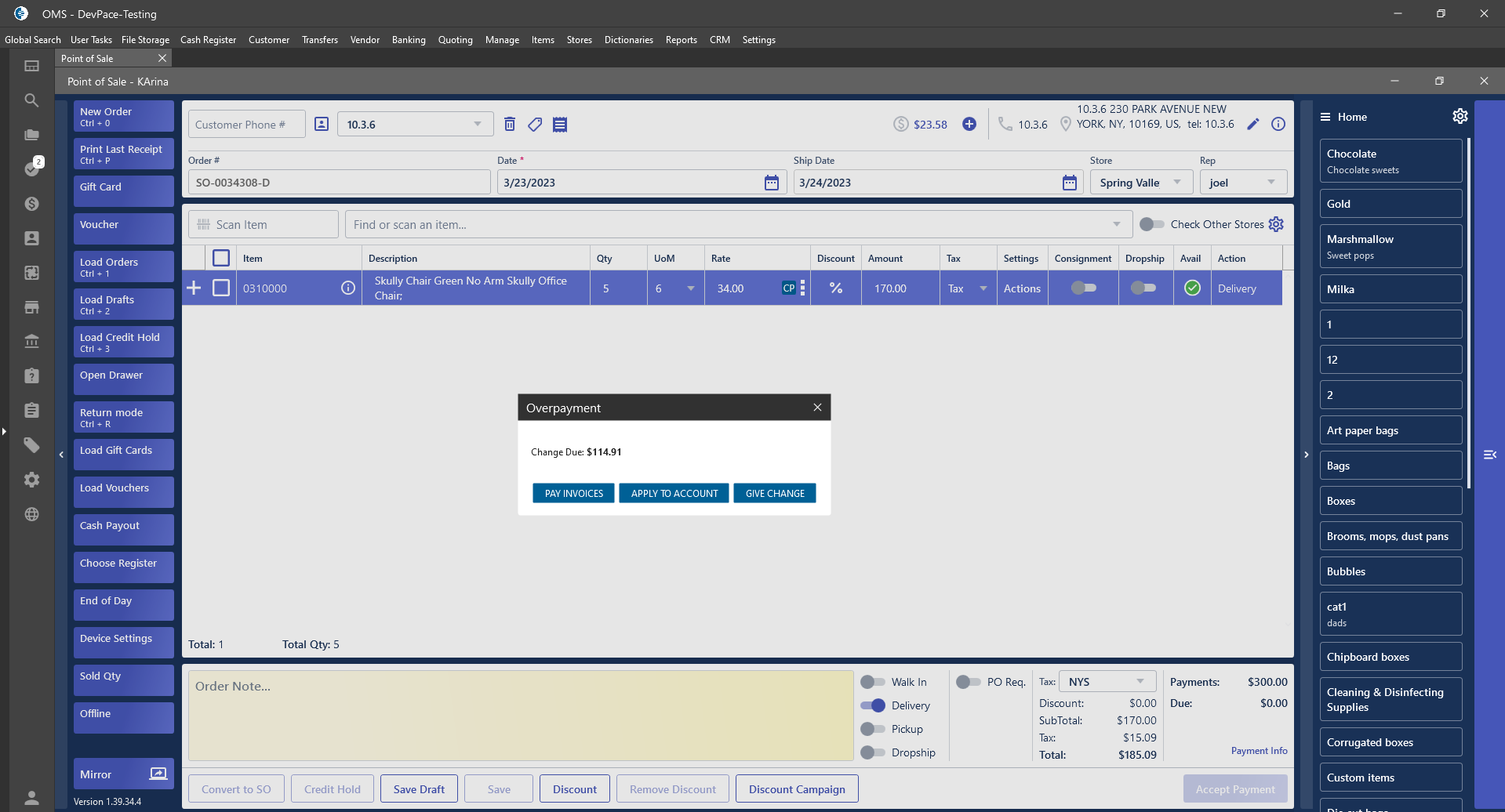Tick the checkbox on item row 0310000

[221, 288]
